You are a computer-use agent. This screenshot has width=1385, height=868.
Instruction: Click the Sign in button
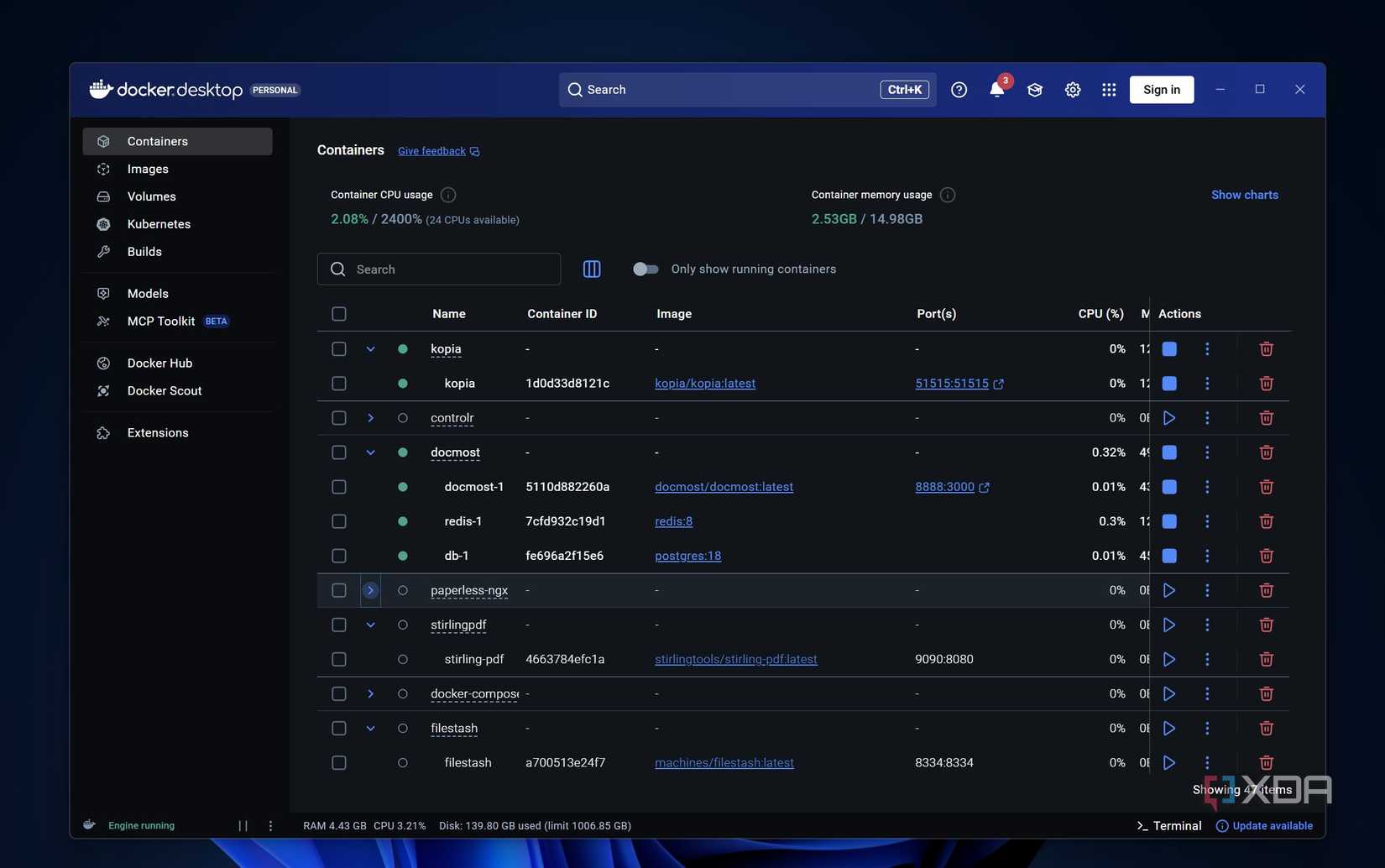pyautogui.click(x=1162, y=90)
